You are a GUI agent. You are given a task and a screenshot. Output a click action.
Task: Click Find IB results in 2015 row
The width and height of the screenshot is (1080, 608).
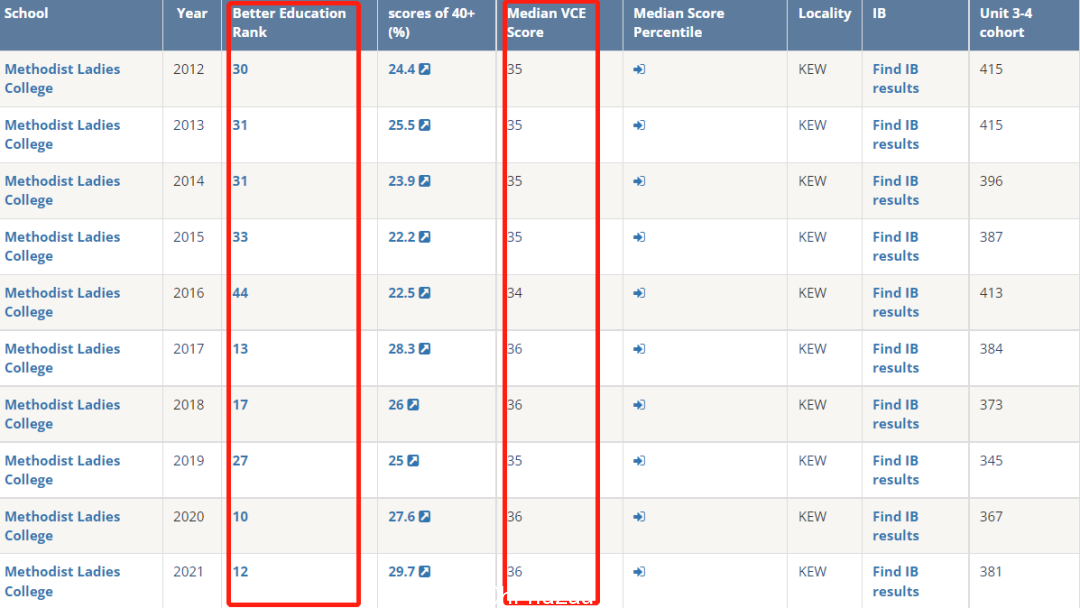(895, 246)
